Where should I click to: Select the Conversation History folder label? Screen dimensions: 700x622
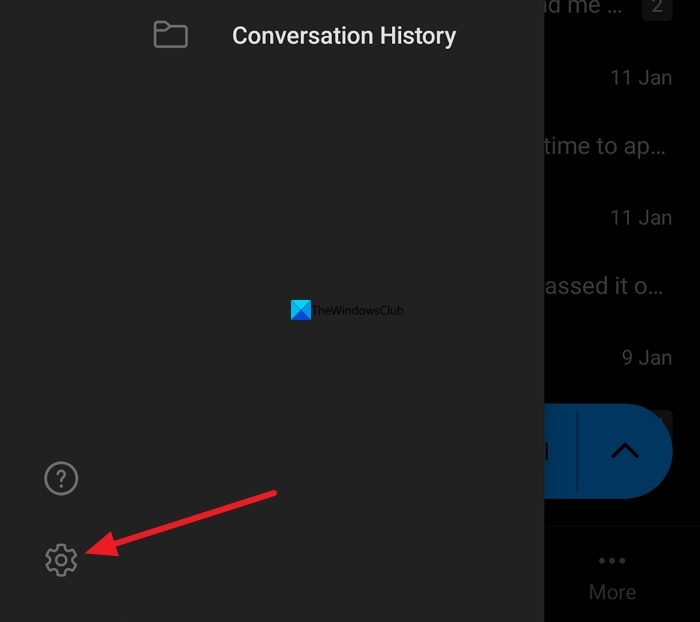pos(343,36)
